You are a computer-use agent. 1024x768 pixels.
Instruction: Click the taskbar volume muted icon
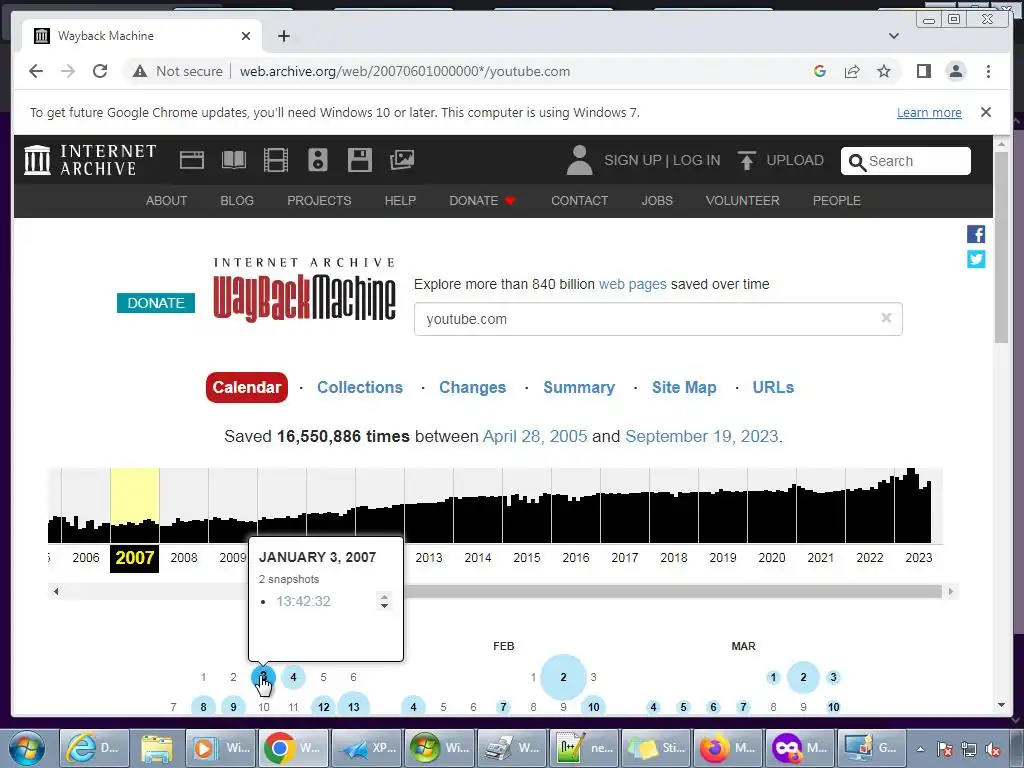[995, 749]
